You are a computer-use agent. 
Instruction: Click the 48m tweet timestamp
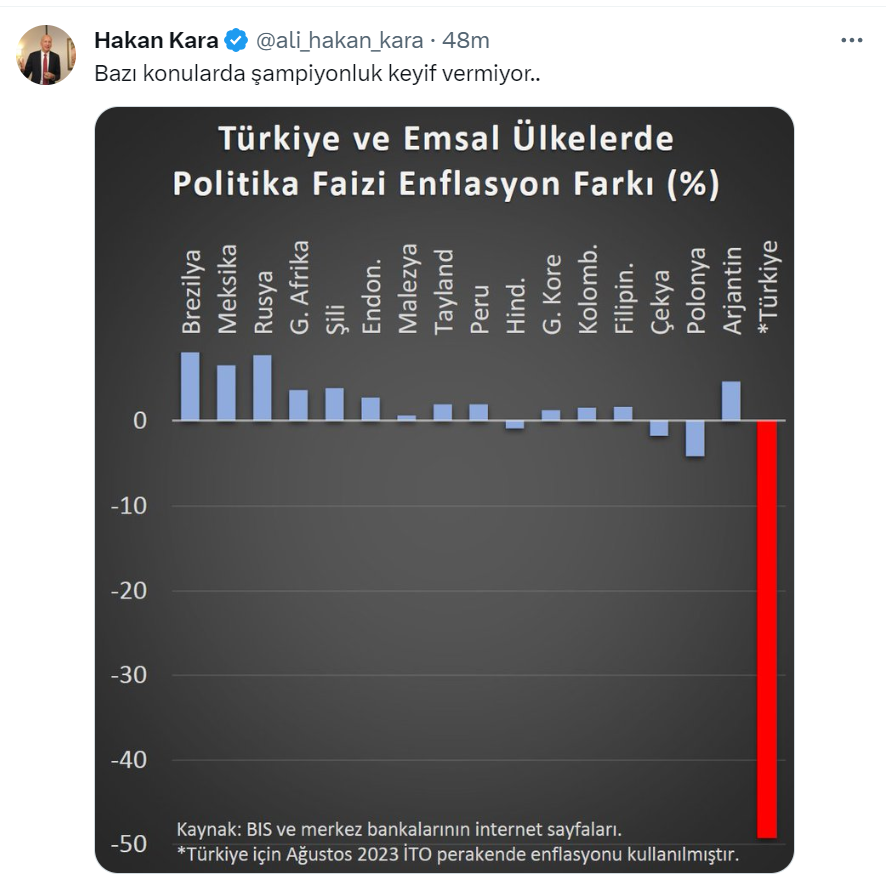tap(466, 41)
